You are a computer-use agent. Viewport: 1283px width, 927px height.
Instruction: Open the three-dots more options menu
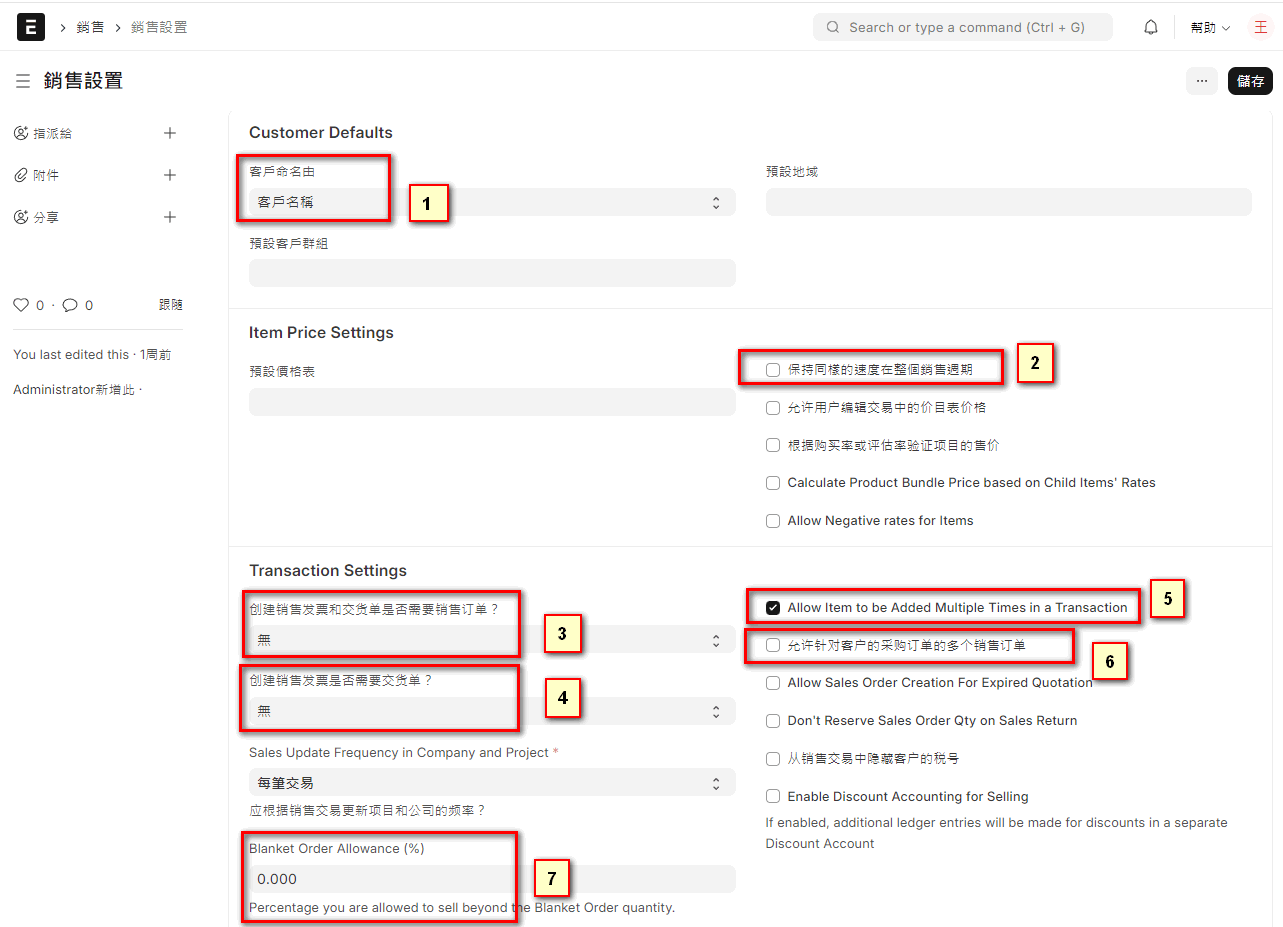point(1202,81)
